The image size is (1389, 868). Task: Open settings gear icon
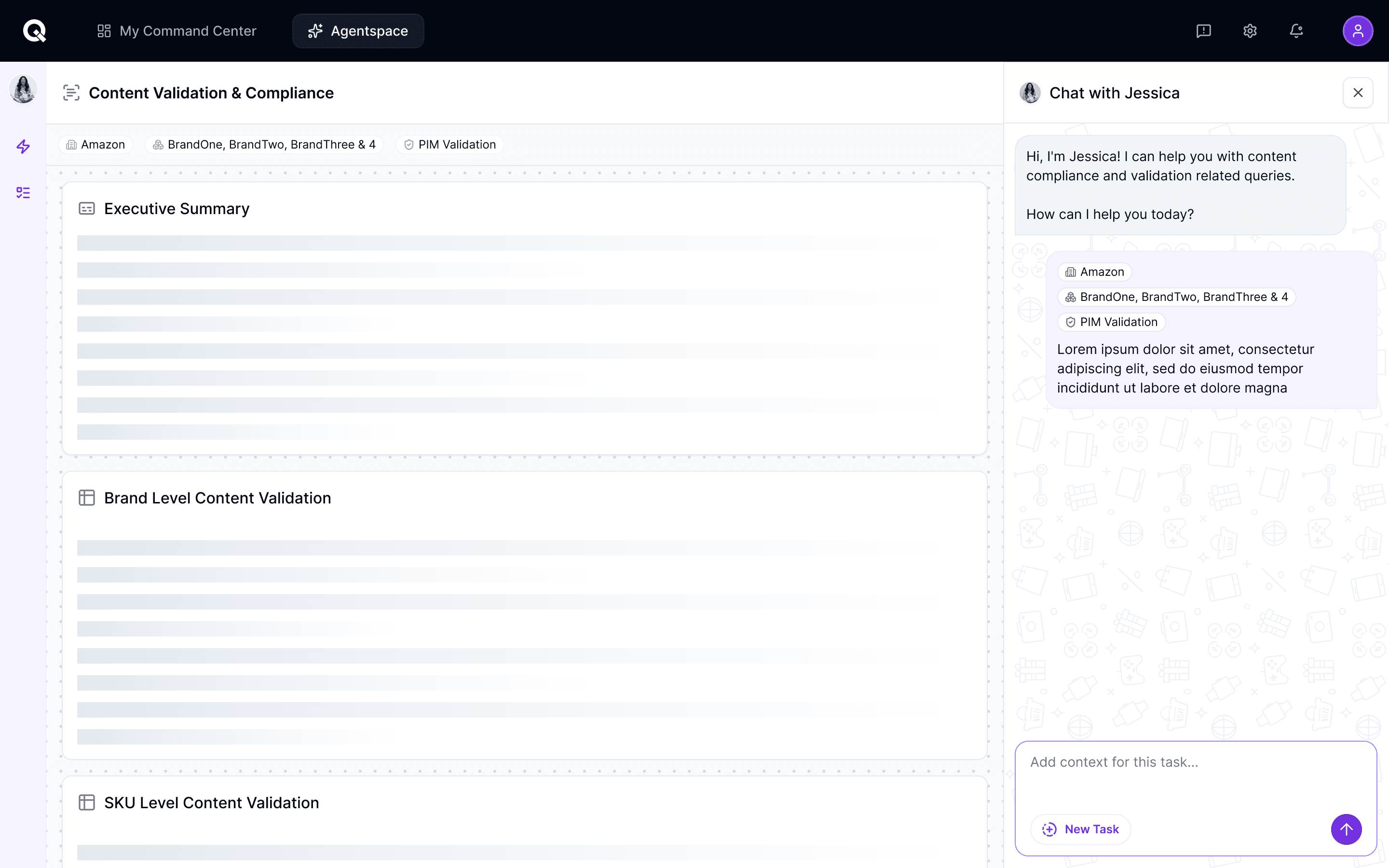(1250, 31)
